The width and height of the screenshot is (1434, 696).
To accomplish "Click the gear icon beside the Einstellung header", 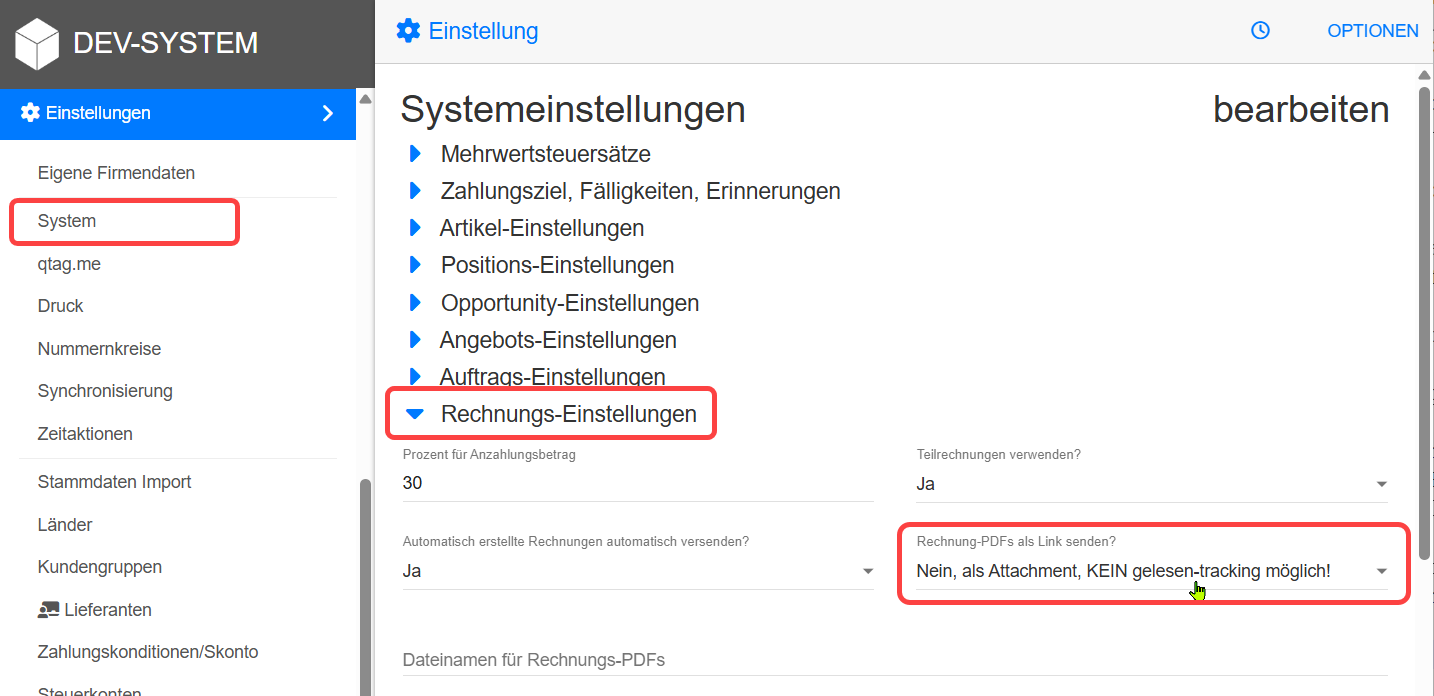I will (x=408, y=31).
